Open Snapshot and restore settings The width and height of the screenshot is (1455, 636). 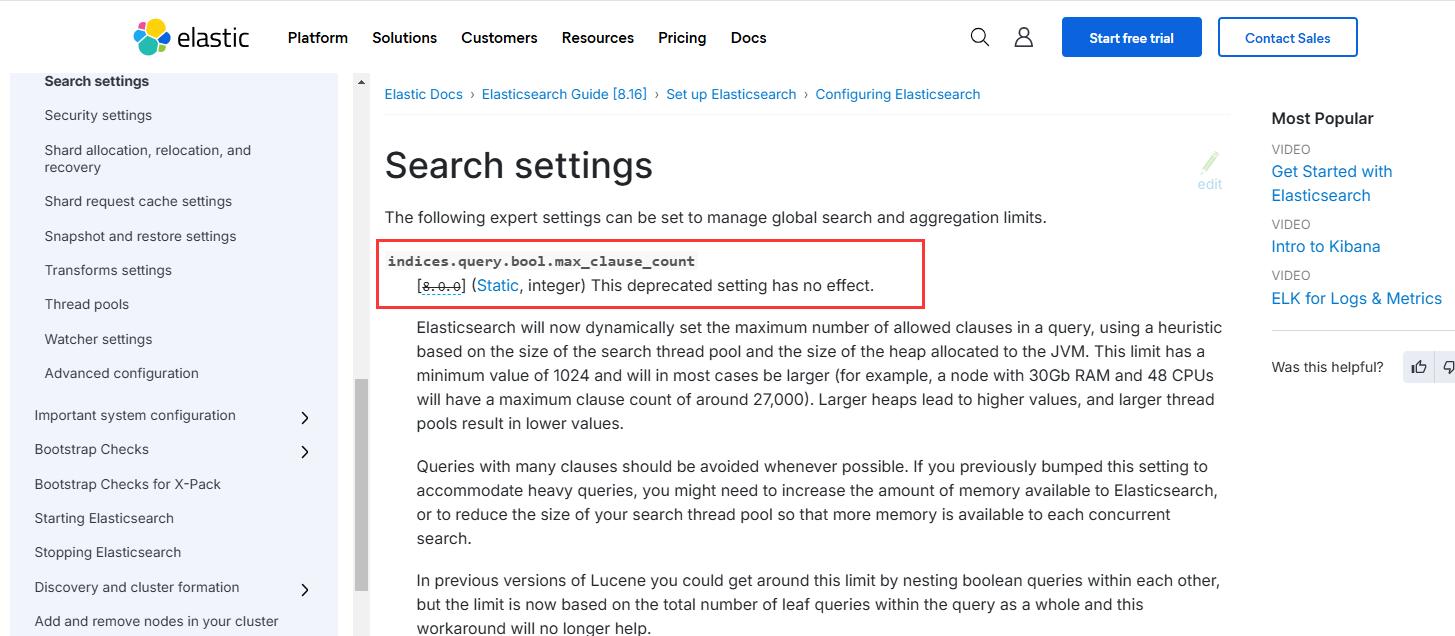point(140,236)
